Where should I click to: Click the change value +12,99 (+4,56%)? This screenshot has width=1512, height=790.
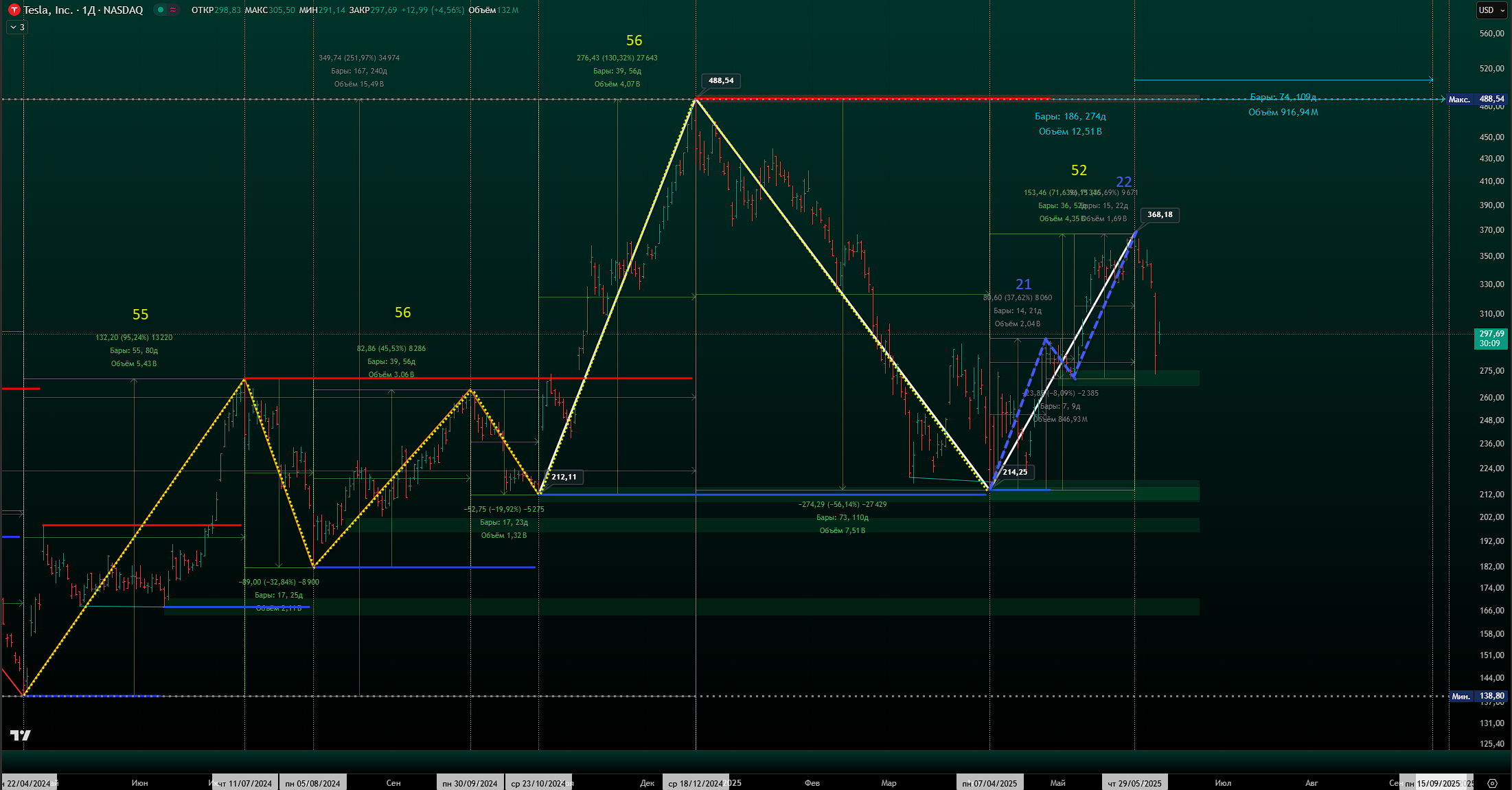(x=433, y=10)
